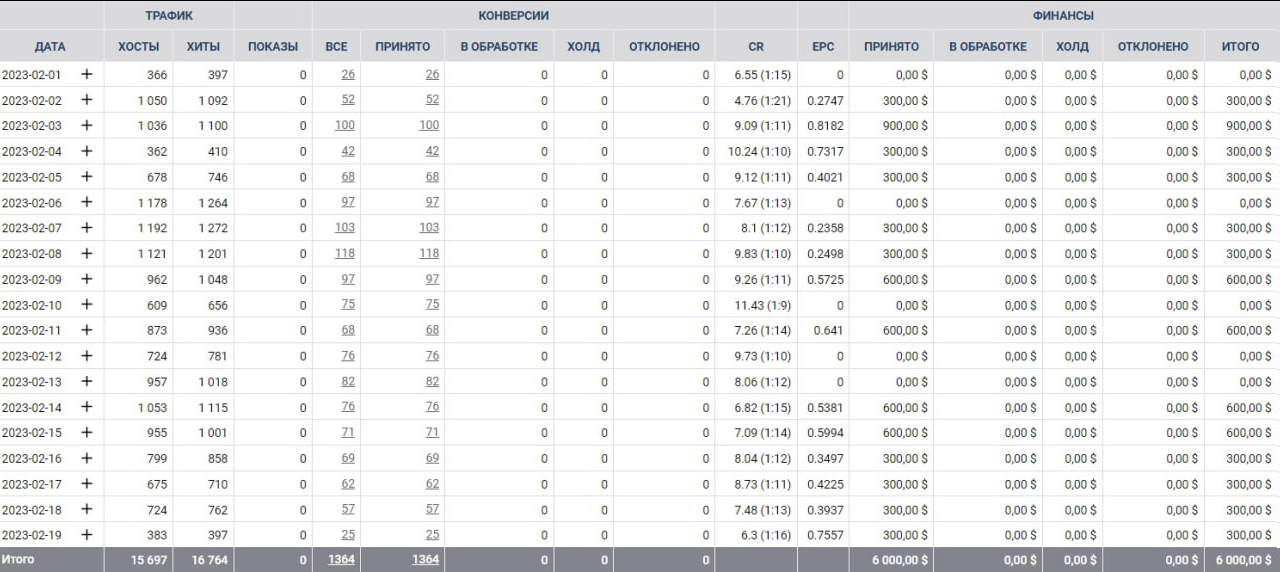Image resolution: width=1280 pixels, height=572 pixels.
Task: Sort by ХИТЫ column header
Action: tap(203, 46)
